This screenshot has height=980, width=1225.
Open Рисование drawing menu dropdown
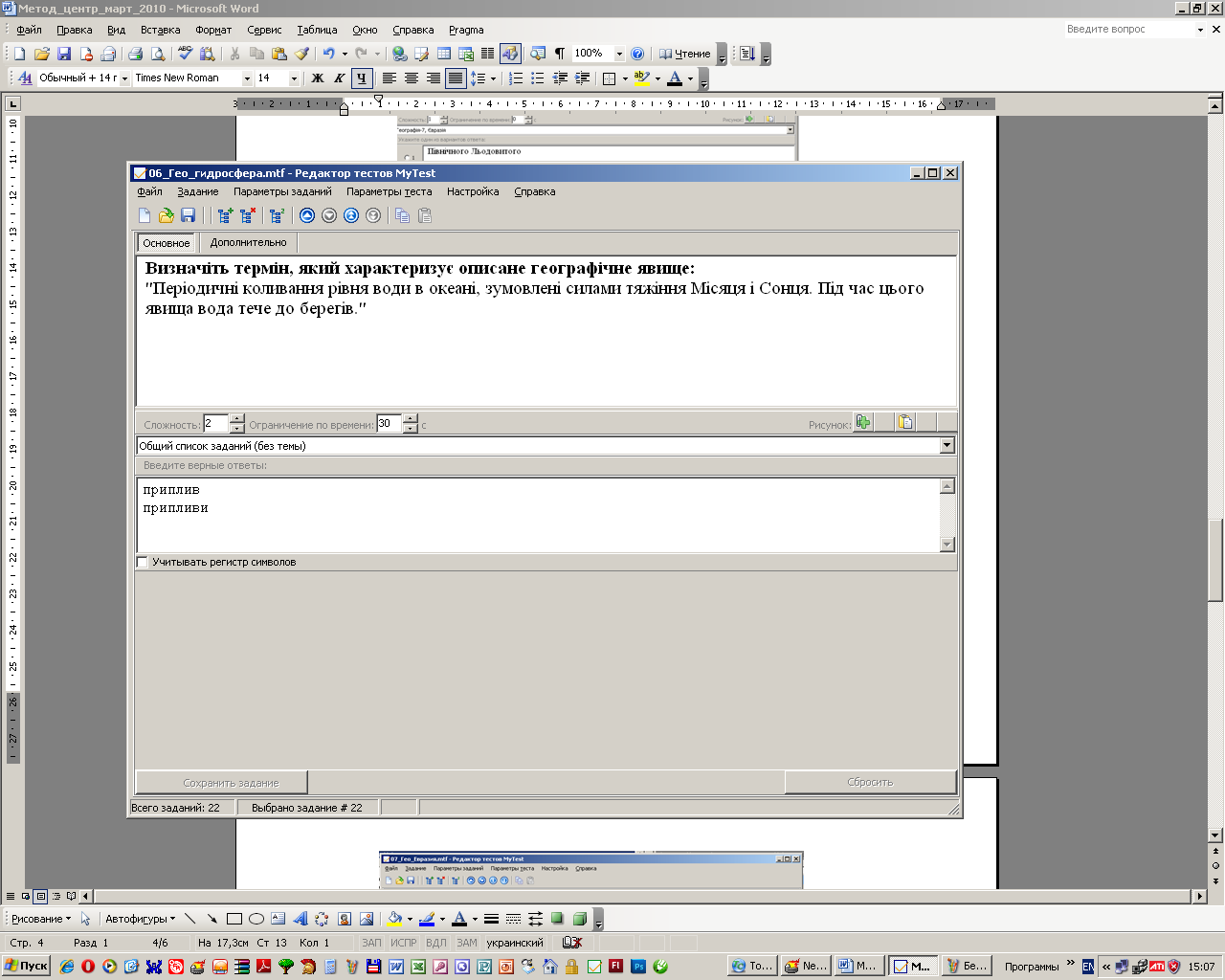41,919
